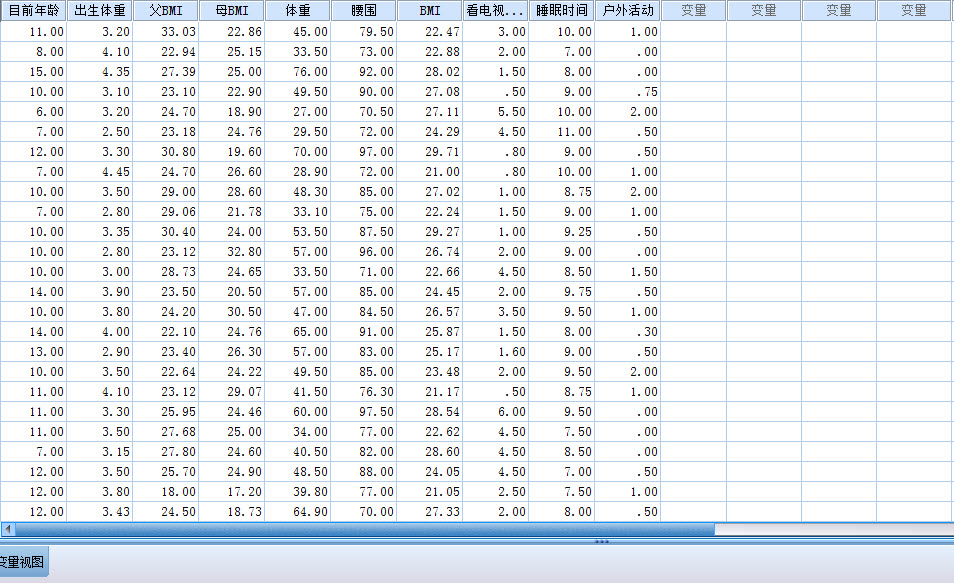
Task: Click the cell with value 27.33
Action: [430, 512]
